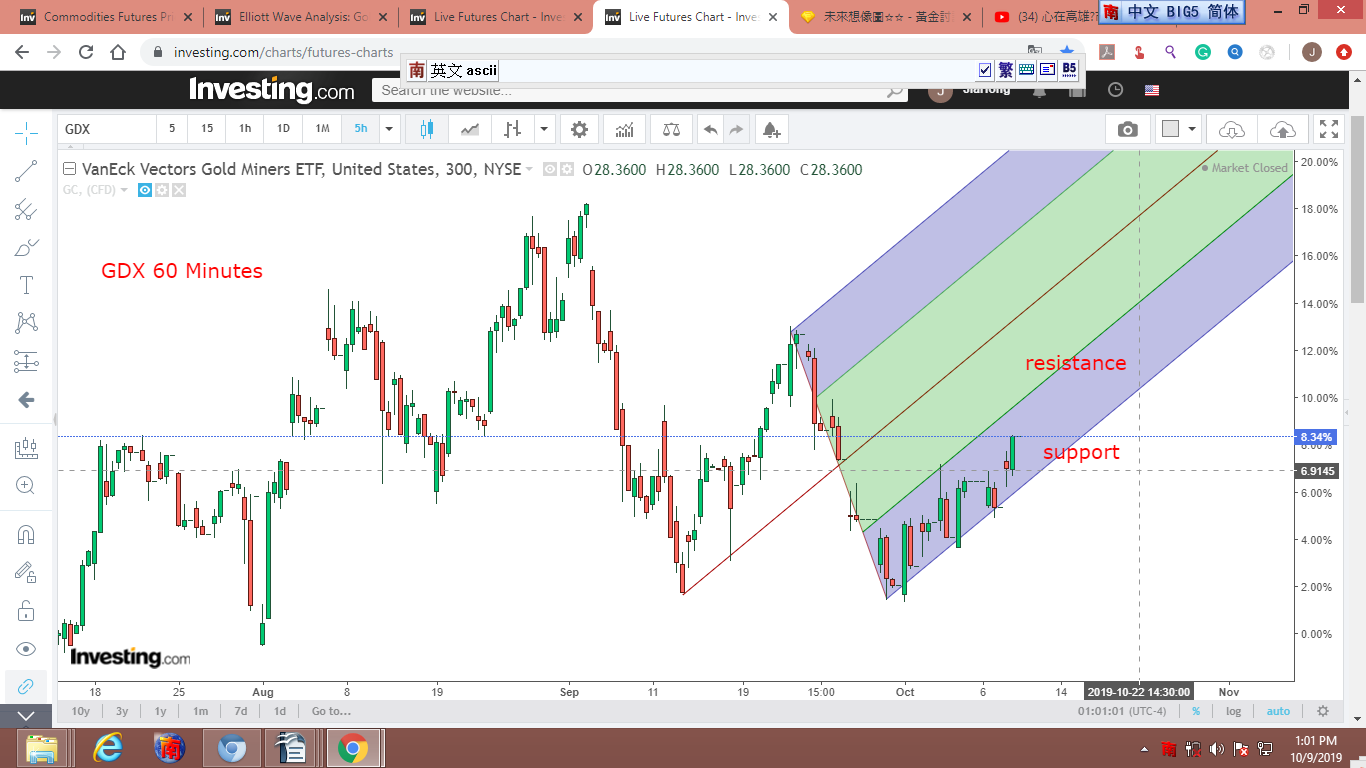The image size is (1366, 768).
Task: Toggle visibility of the GC (CFD) overlay
Action: [145, 190]
